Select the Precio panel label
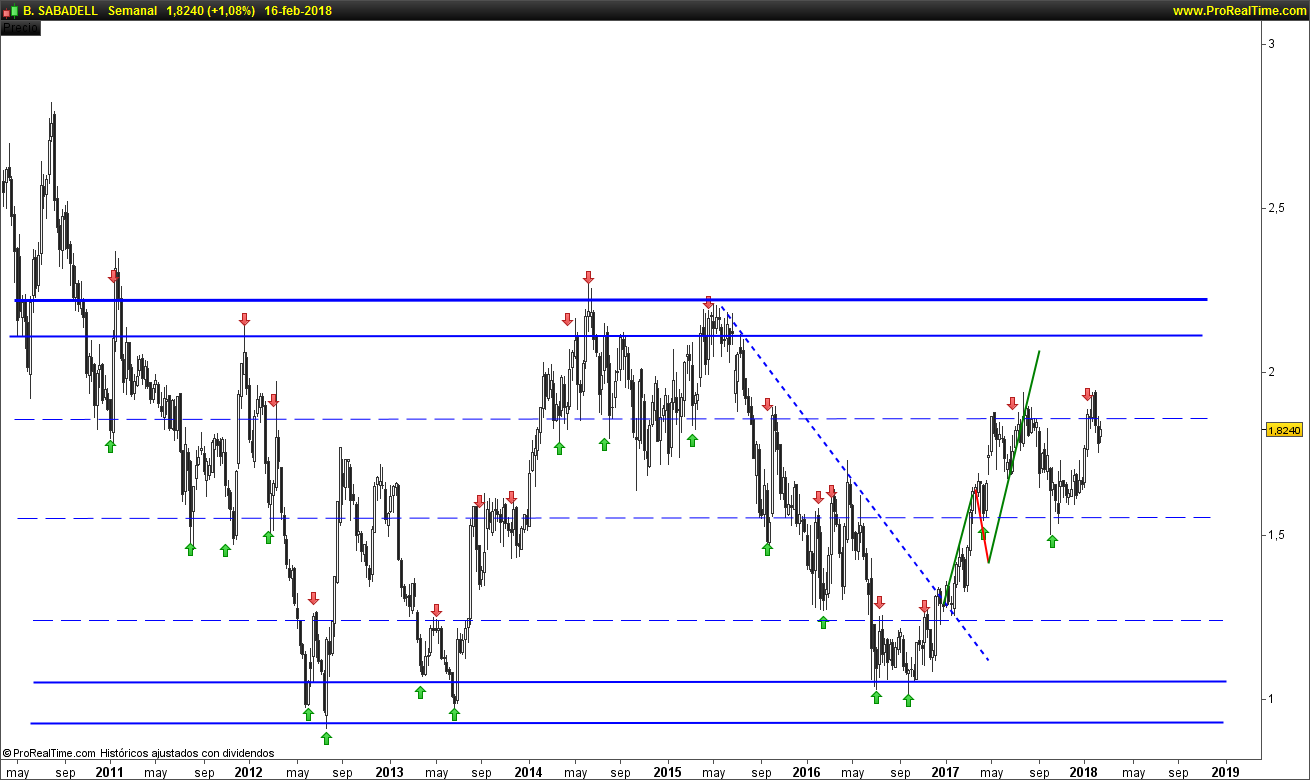This screenshot has width=1310, height=780. [20, 28]
